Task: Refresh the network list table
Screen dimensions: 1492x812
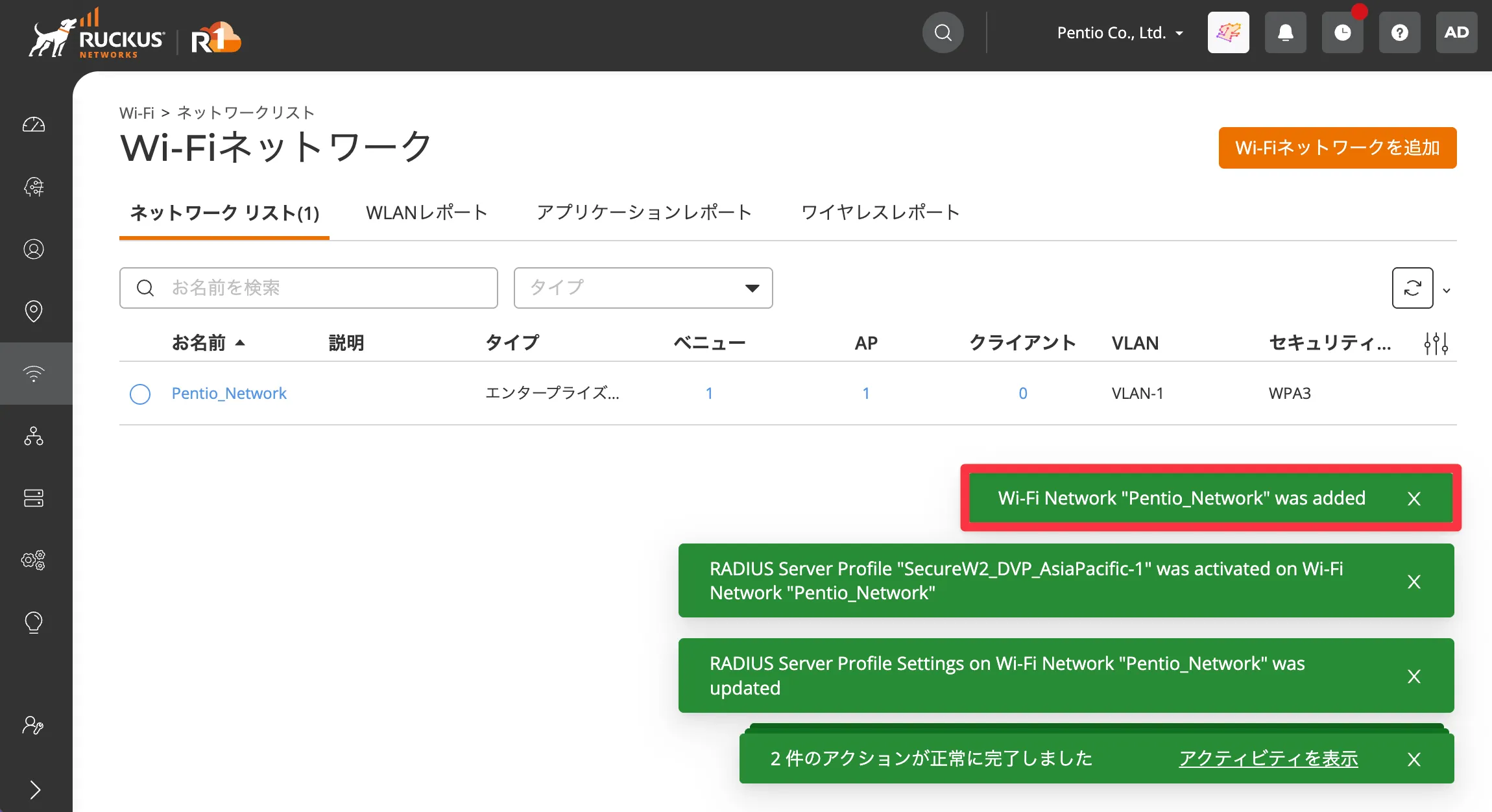Action: pyautogui.click(x=1413, y=288)
